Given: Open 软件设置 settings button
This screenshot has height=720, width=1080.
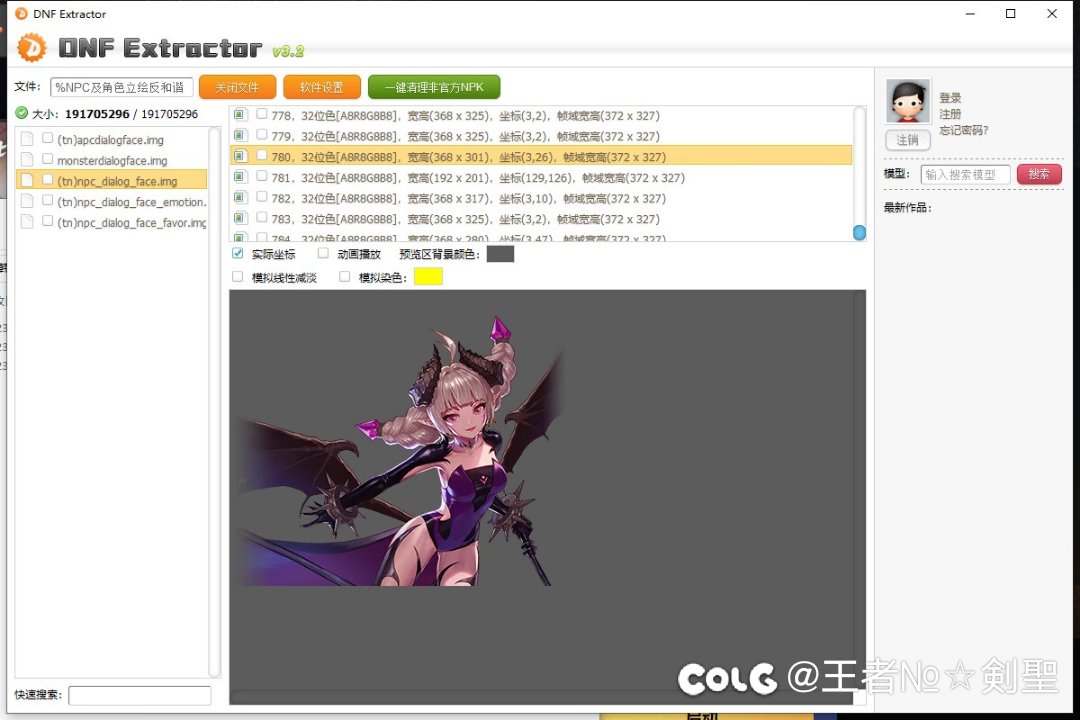Looking at the screenshot, I should [322, 88].
